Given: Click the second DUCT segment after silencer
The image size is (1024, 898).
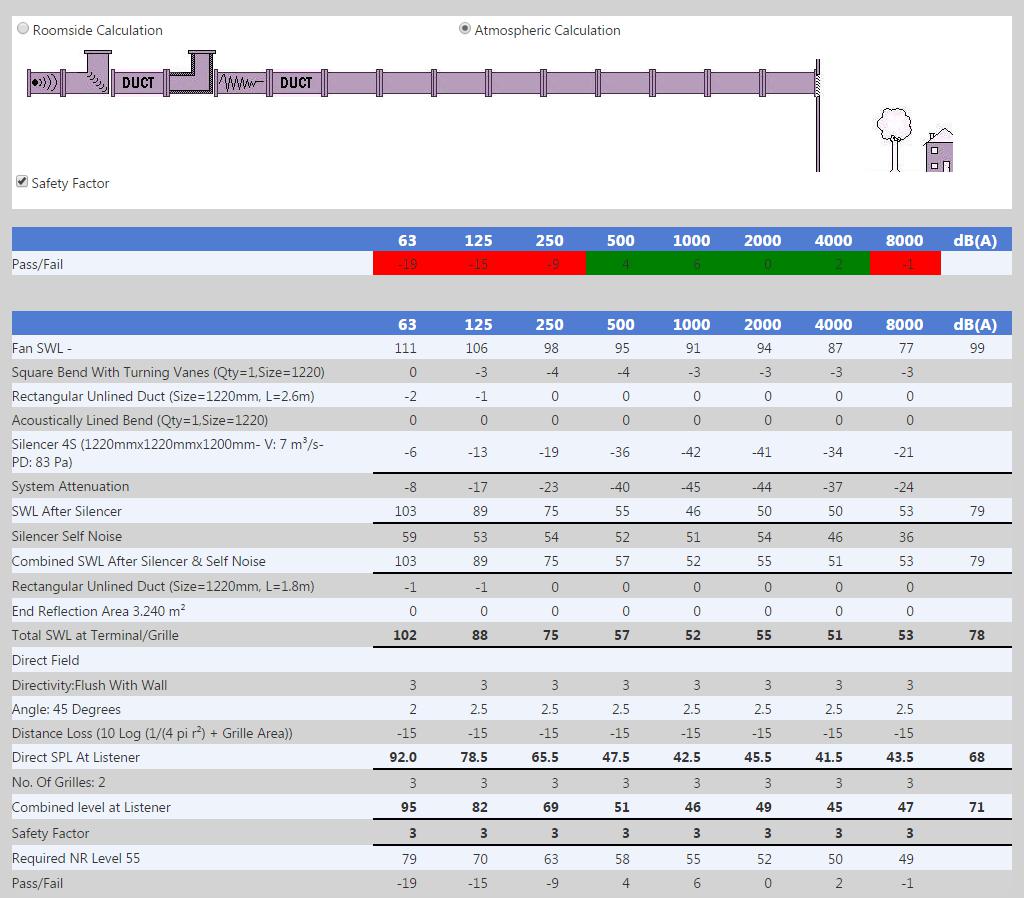Looking at the screenshot, I should coord(296,83).
